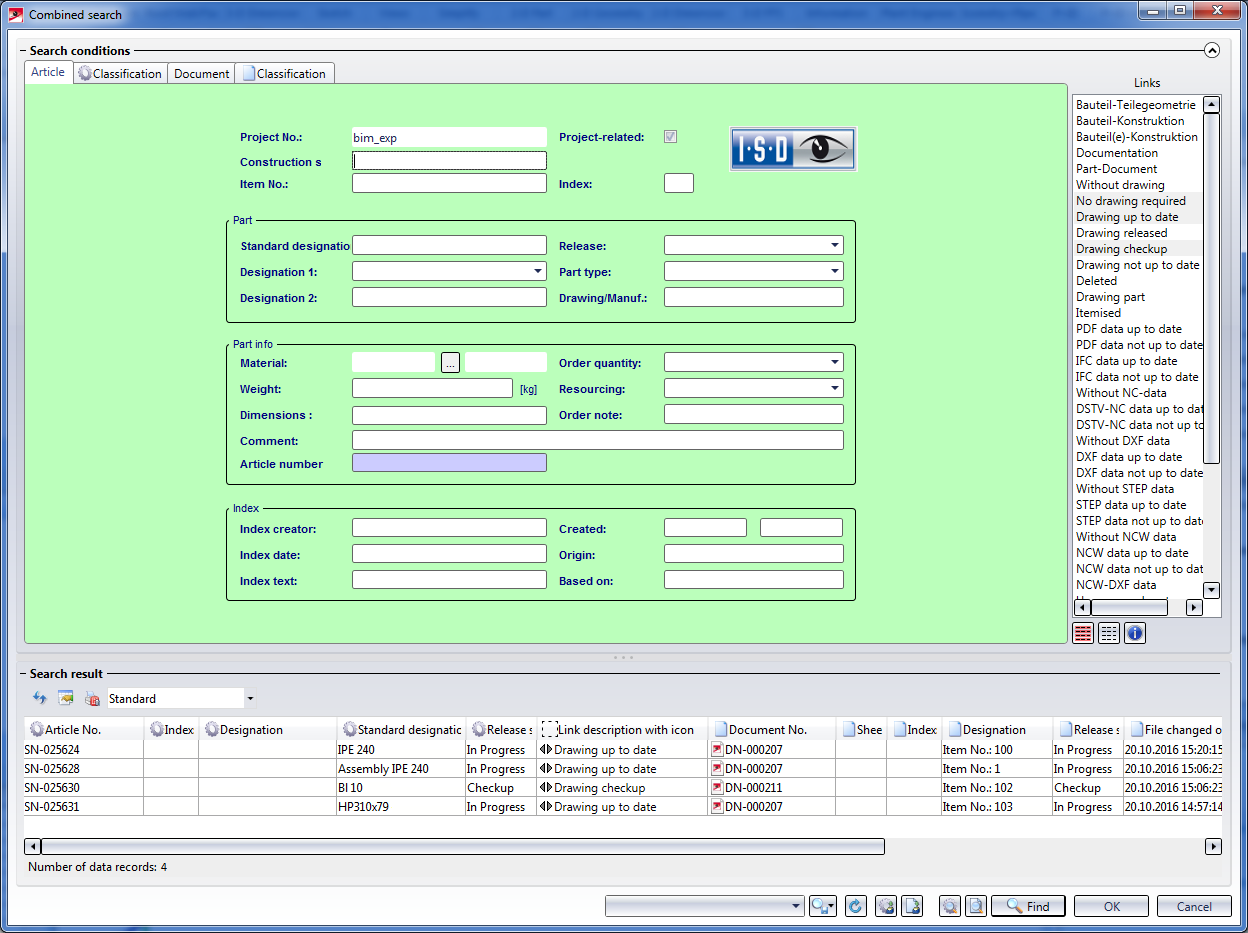Click the Project No. input field
The width and height of the screenshot is (1248, 933).
449,137
